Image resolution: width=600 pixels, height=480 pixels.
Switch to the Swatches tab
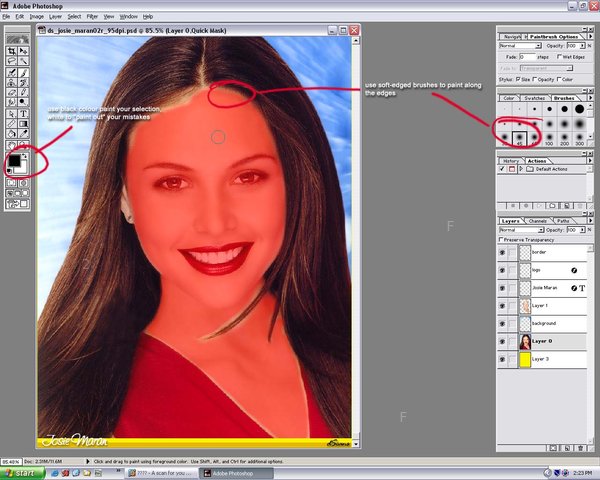click(534, 98)
